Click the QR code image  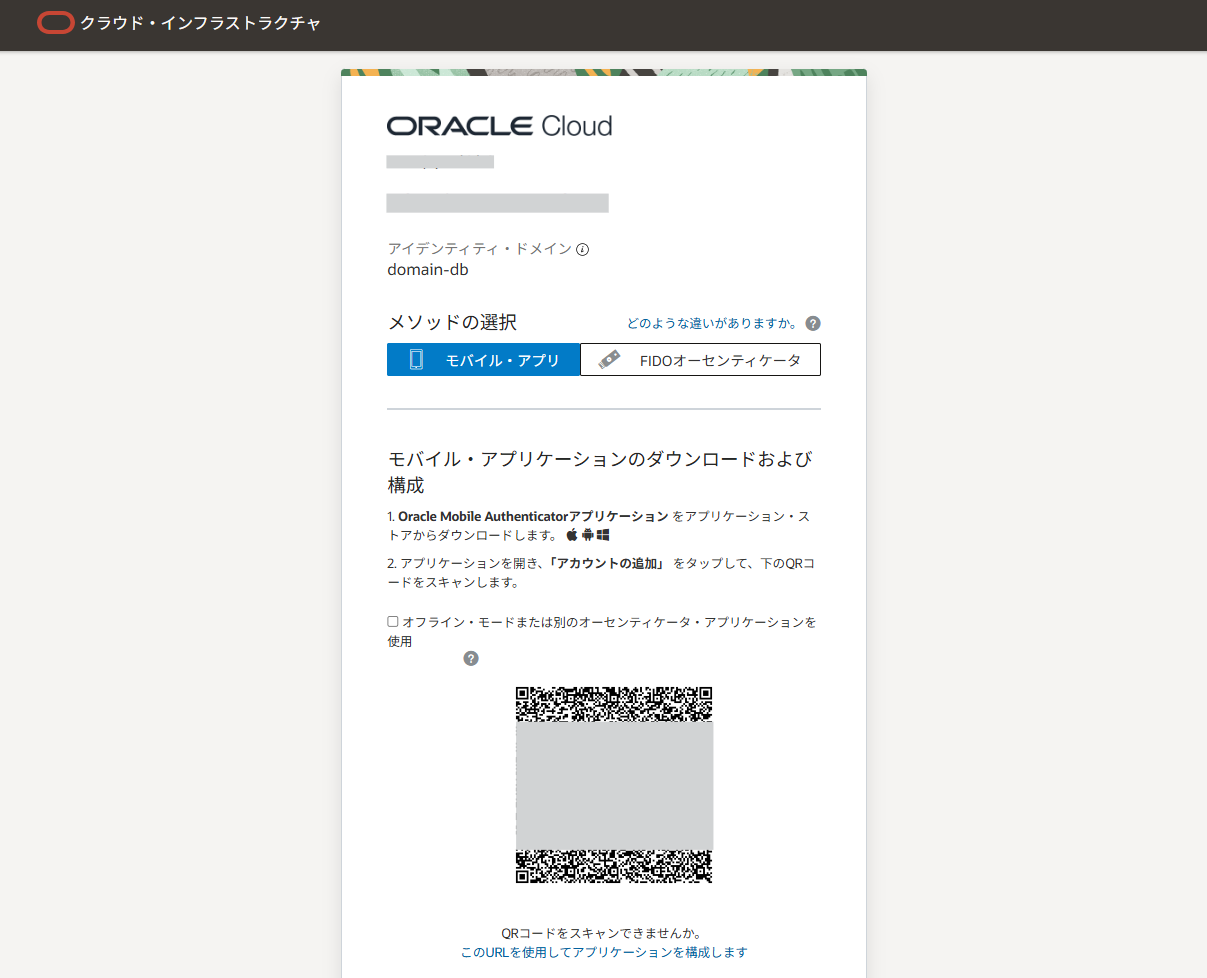614,786
